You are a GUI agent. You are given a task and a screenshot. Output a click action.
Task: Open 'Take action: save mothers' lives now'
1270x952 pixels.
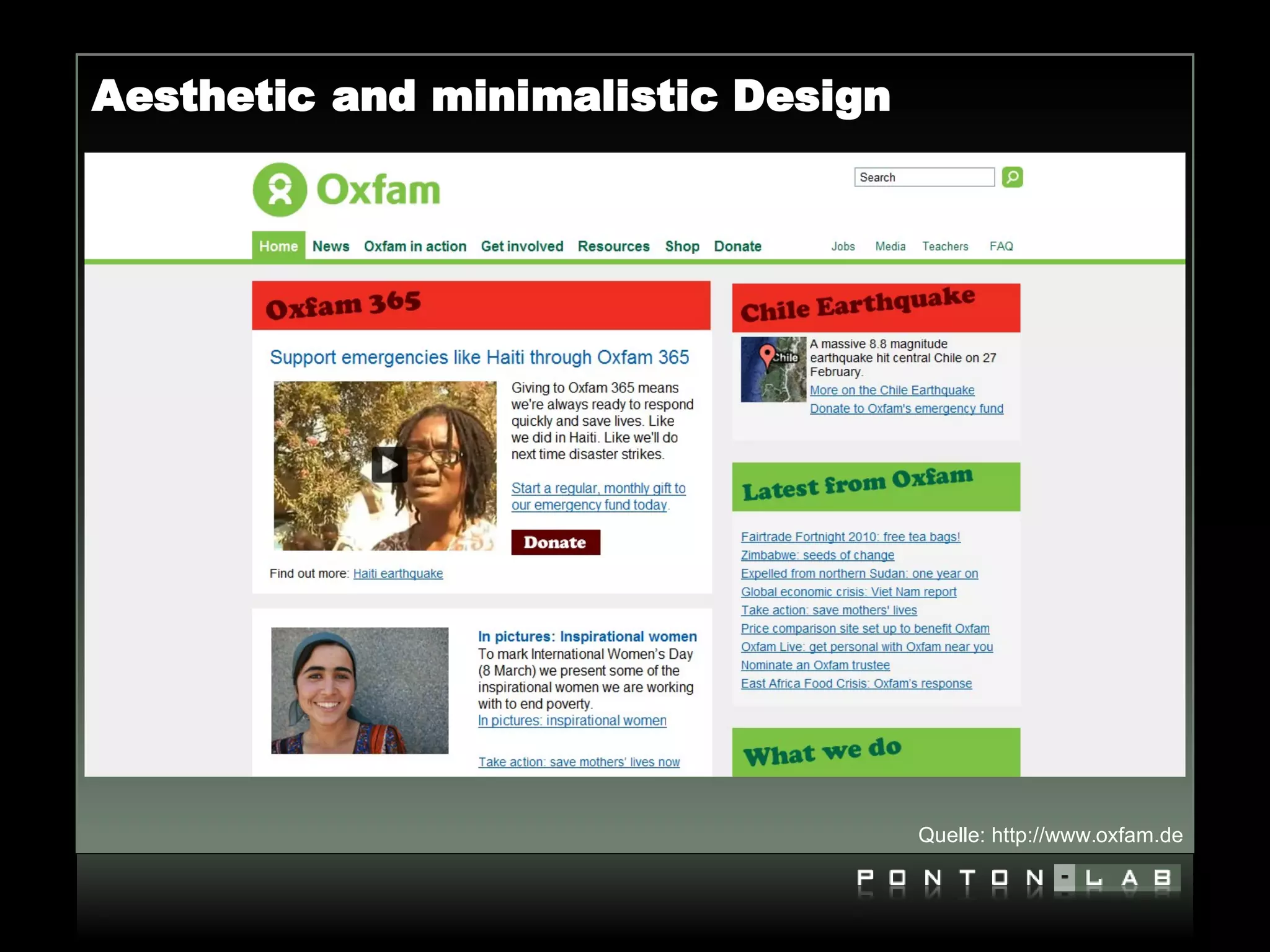click(579, 762)
